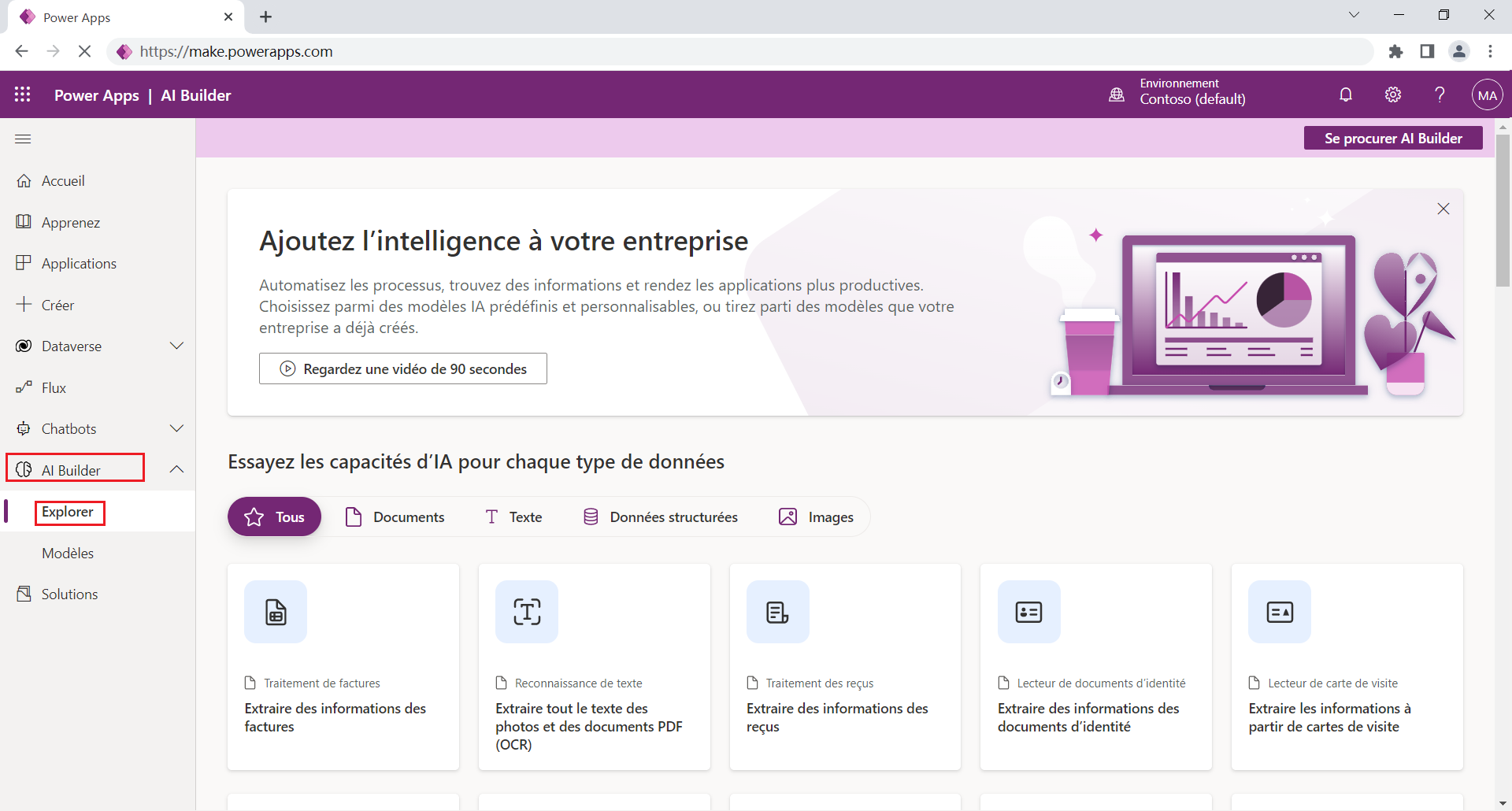Click the Power Apps header title

click(x=97, y=95)
